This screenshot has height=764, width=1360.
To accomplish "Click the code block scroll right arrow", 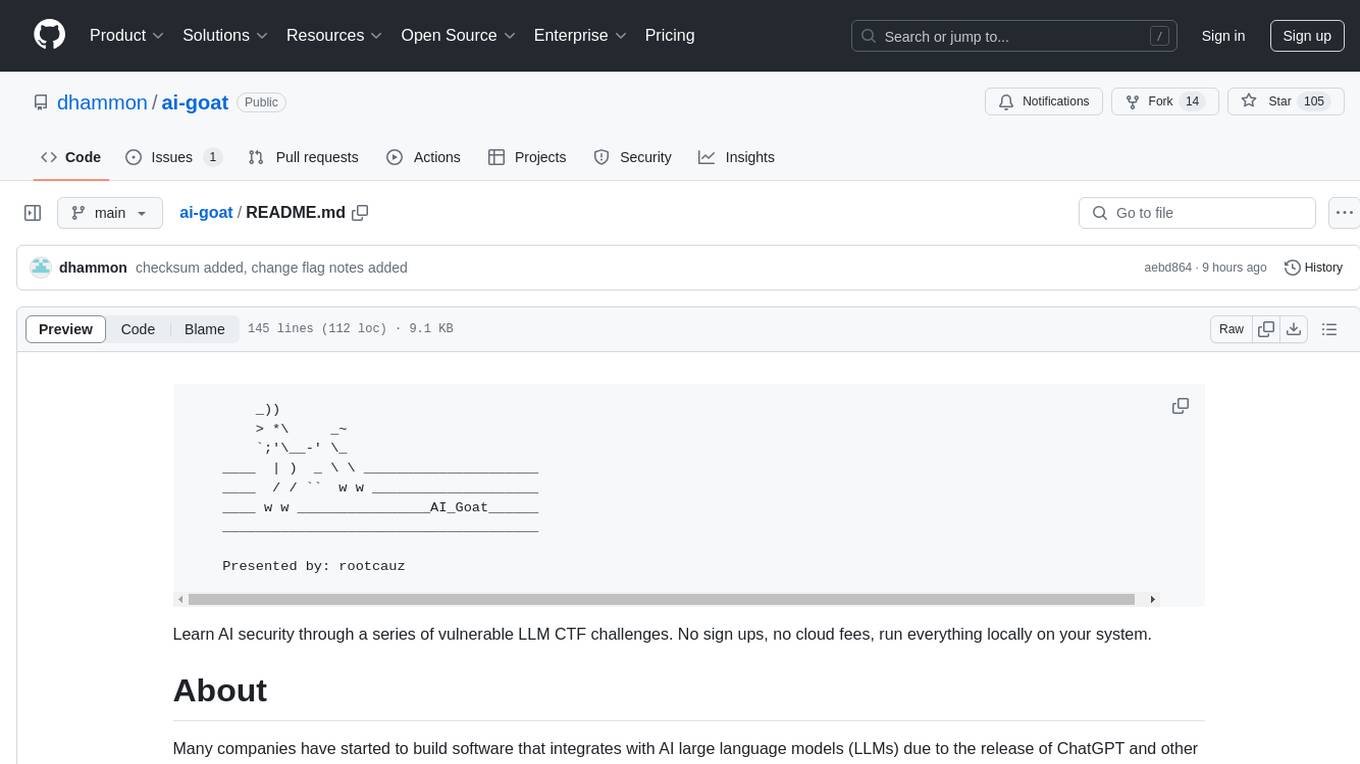I will [x=1152, y=599].
